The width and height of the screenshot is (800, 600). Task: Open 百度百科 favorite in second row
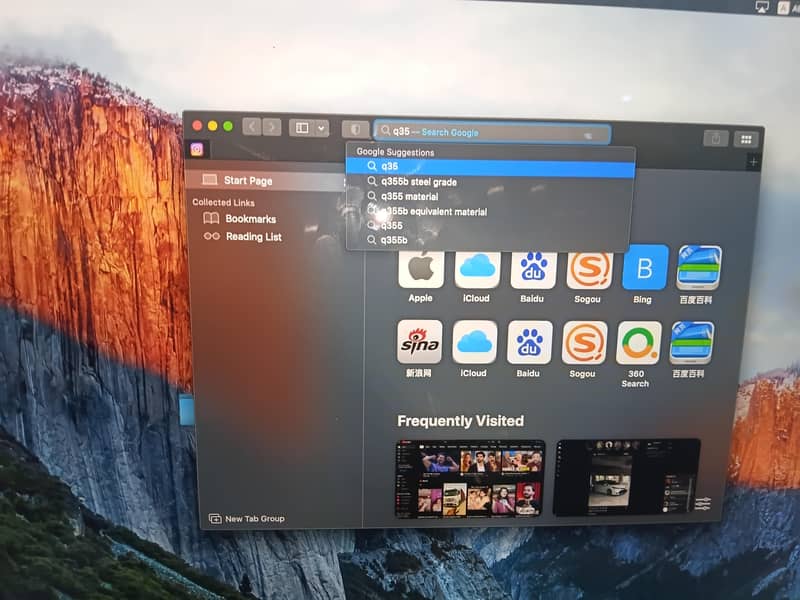point(691,343)
